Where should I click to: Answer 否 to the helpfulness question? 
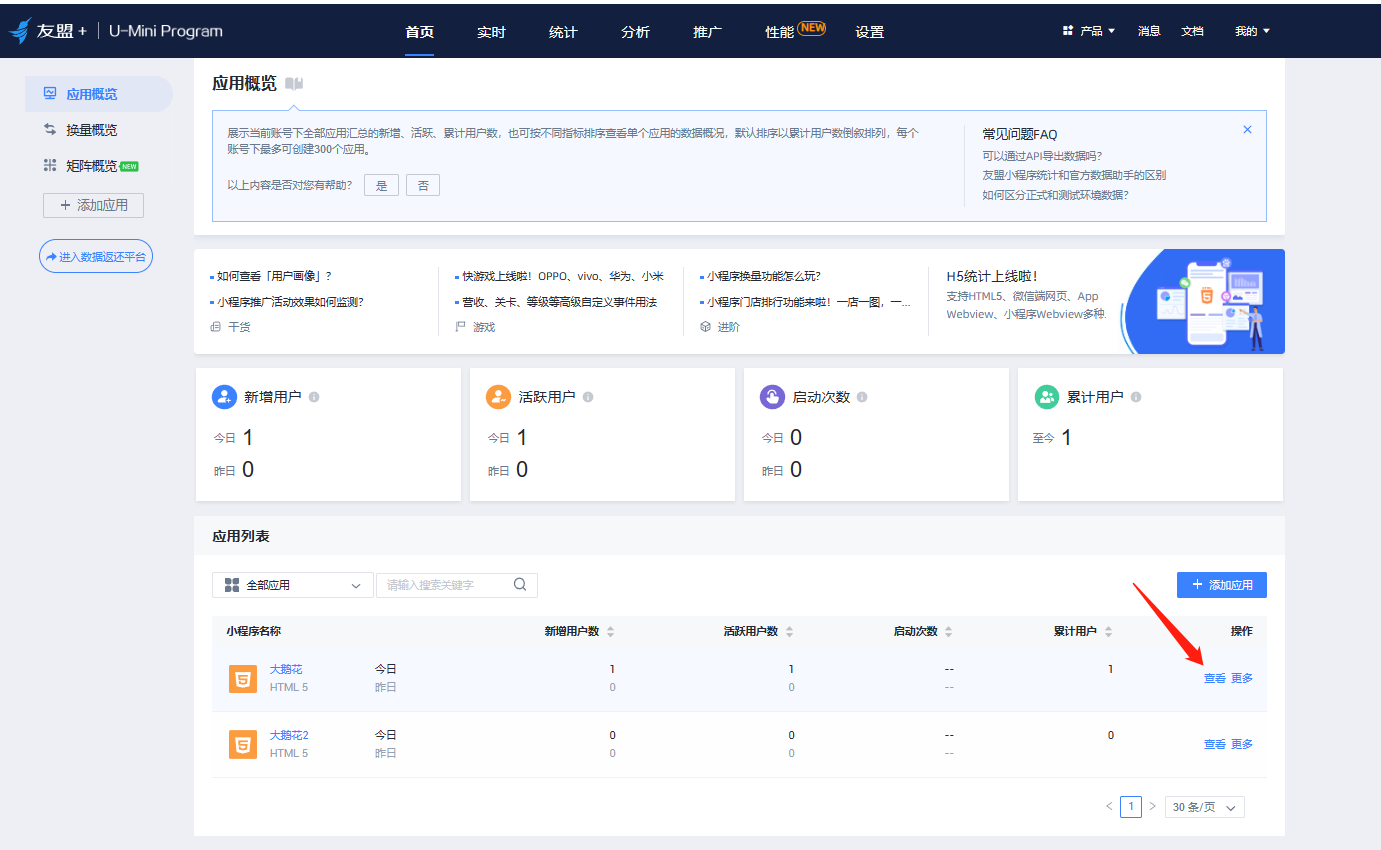423,185
